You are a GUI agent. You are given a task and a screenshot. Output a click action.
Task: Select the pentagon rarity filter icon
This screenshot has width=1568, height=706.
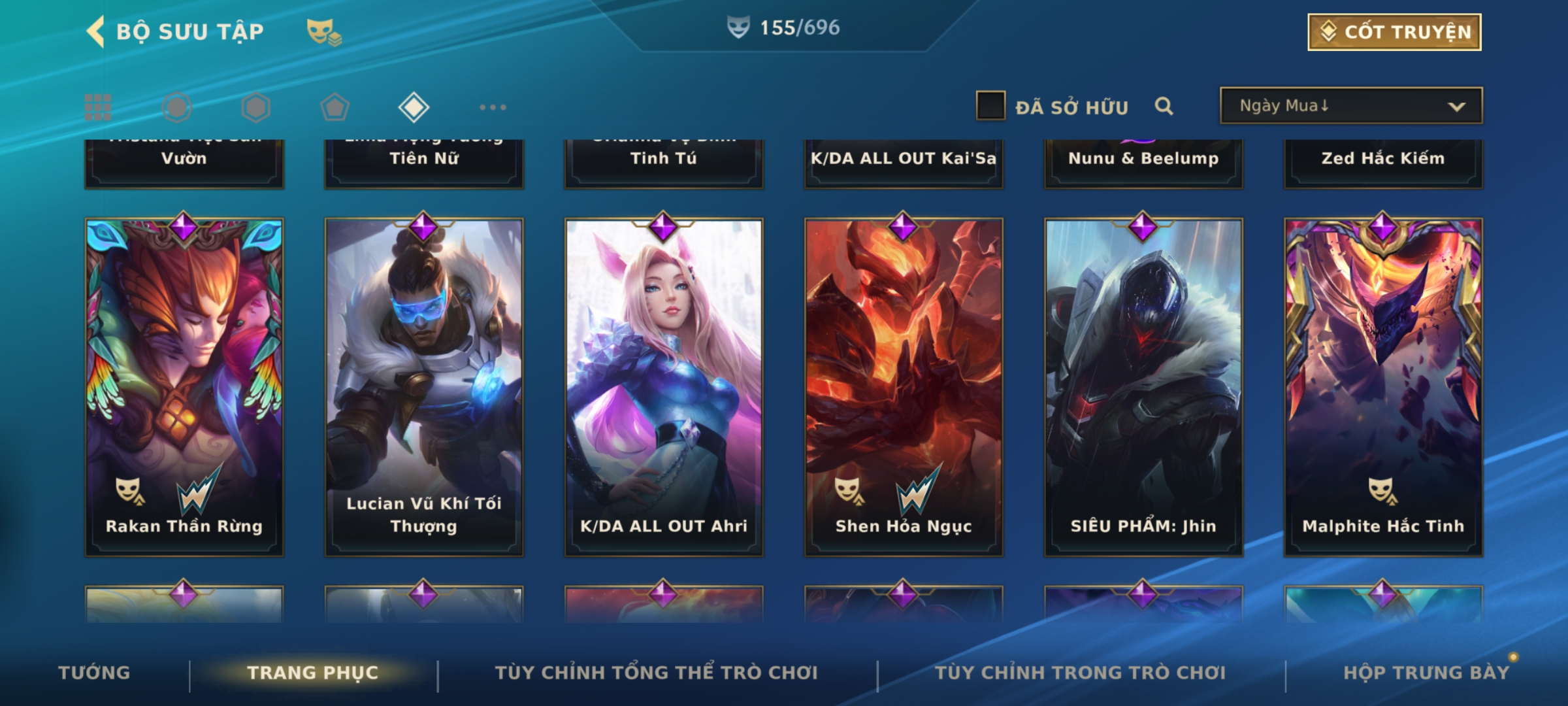pos(335,107)
